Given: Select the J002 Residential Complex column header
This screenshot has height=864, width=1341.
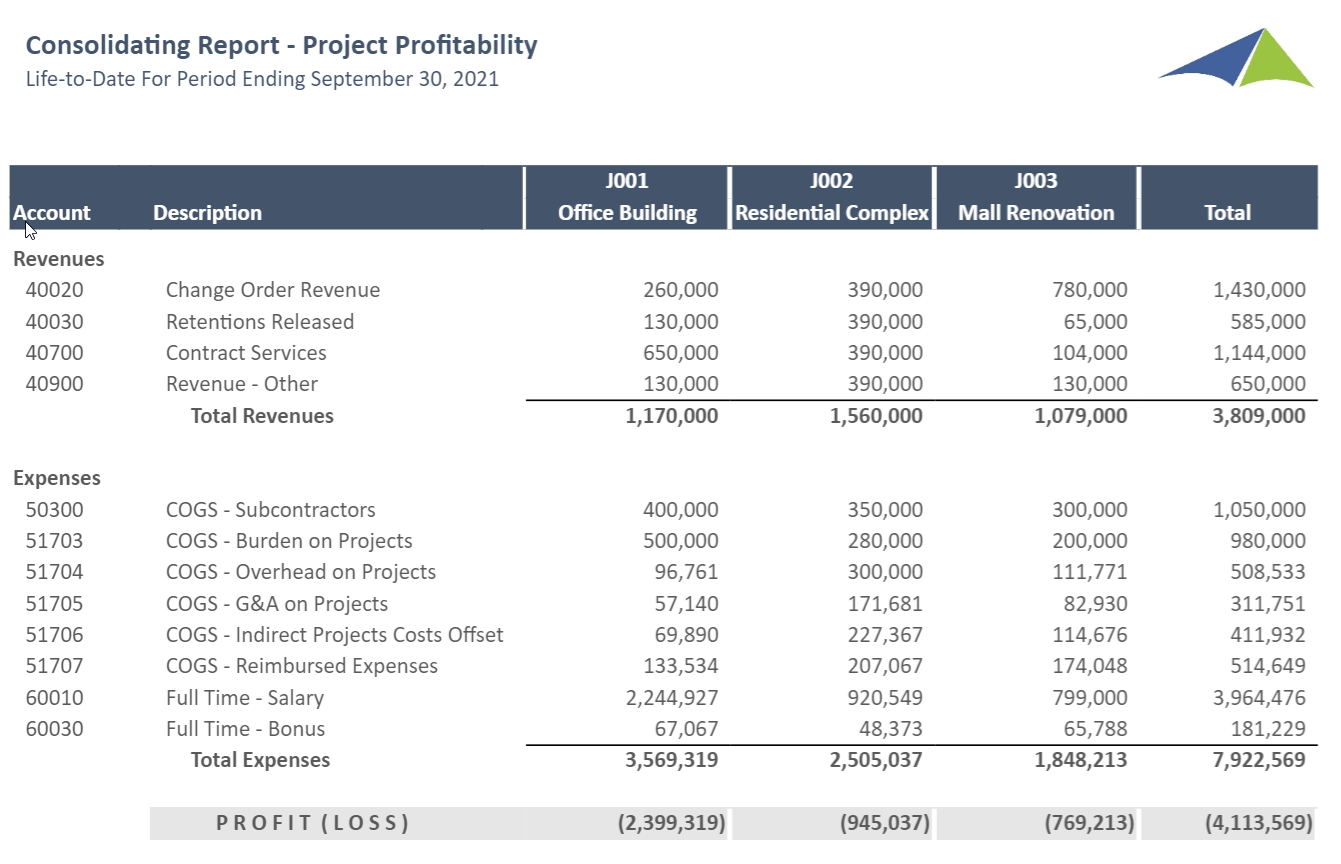Looking at the screenshot, I should tap(832, 197).
